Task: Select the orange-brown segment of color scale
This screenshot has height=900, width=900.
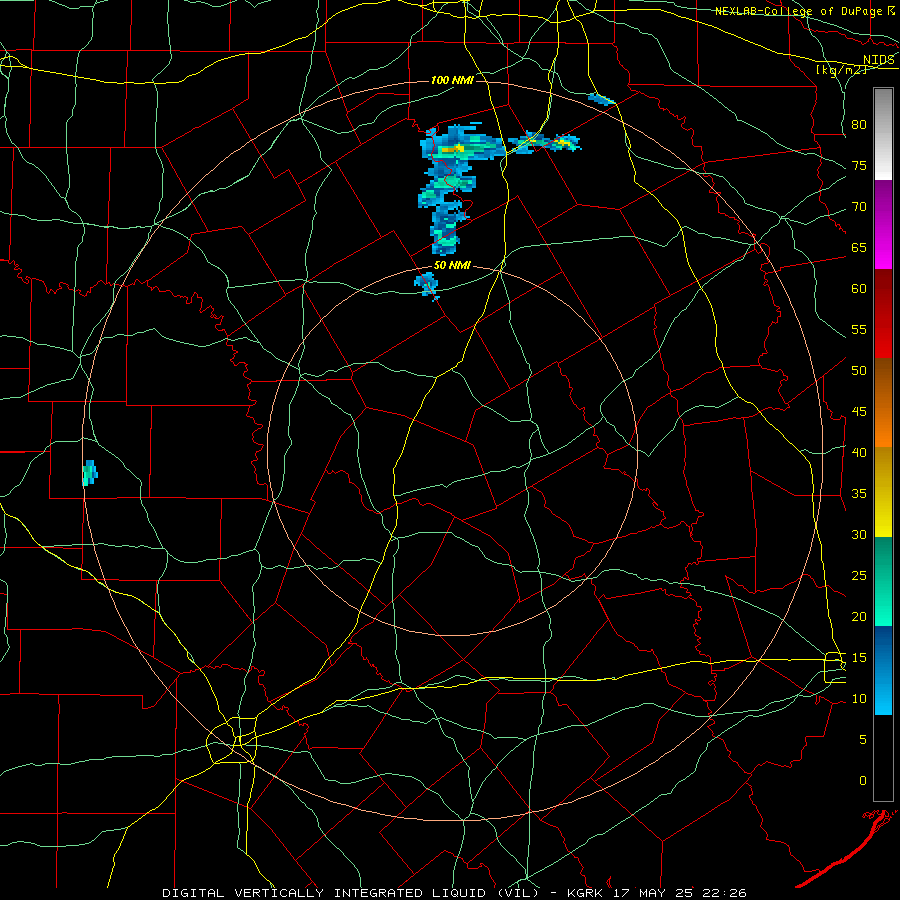Action: tap(883, 403)
